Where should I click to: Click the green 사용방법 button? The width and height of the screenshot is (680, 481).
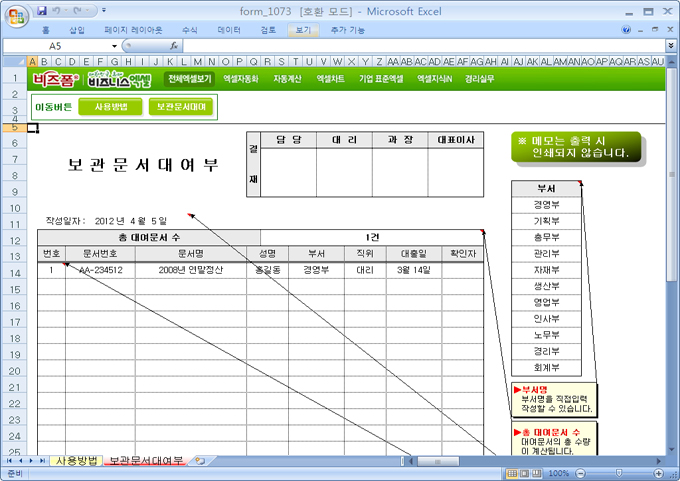(109, 106)
